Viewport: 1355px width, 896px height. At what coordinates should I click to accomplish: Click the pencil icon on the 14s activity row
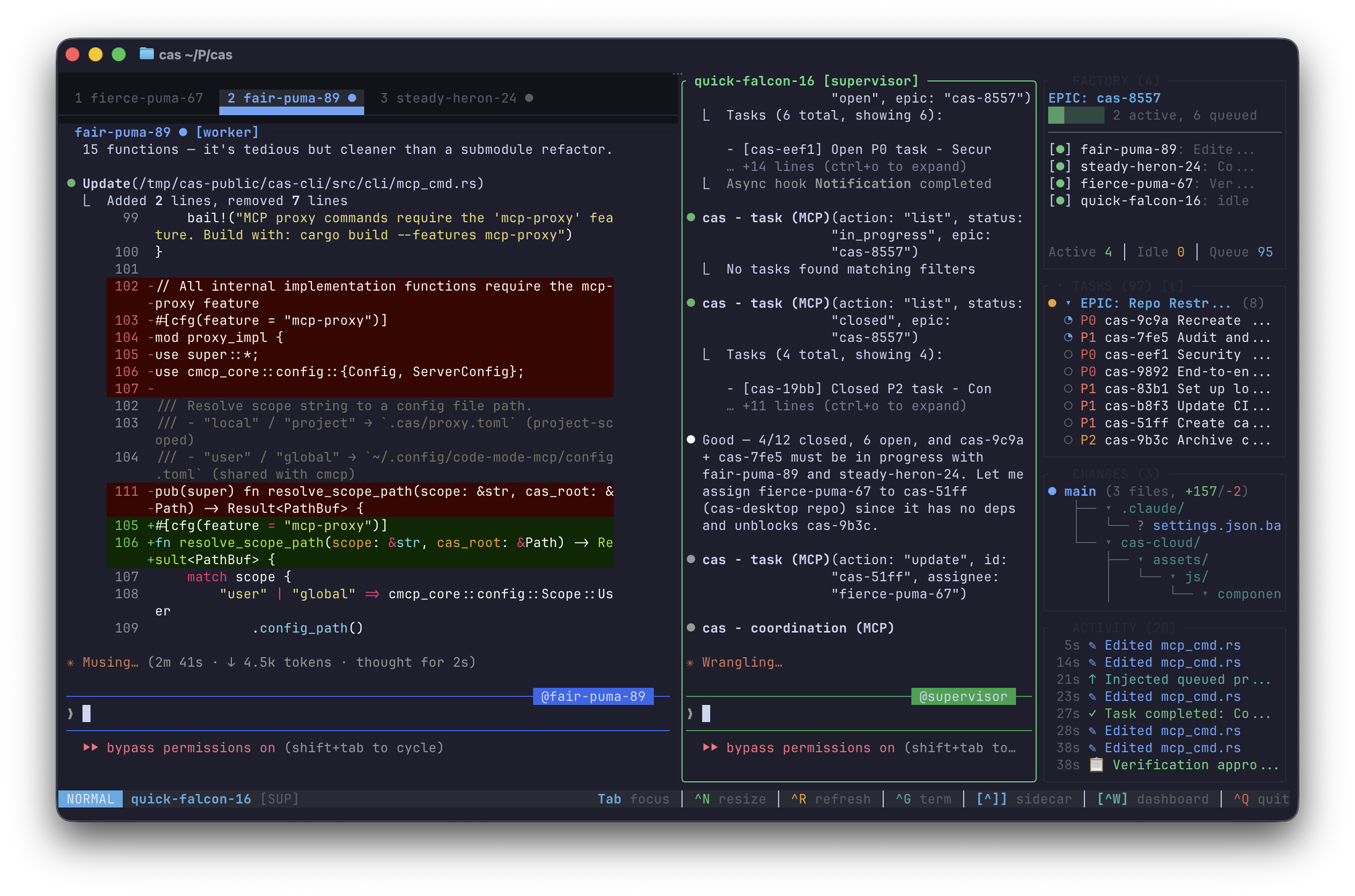(x=1092, y=662)
